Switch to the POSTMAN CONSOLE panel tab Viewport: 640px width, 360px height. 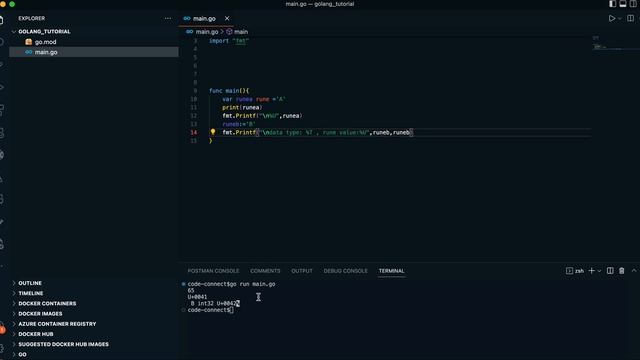pos(213,271)
